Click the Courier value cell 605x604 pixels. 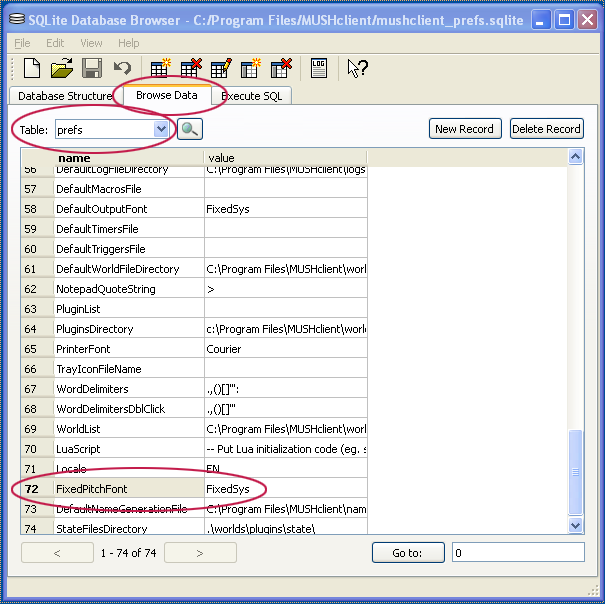pos(286,349)
